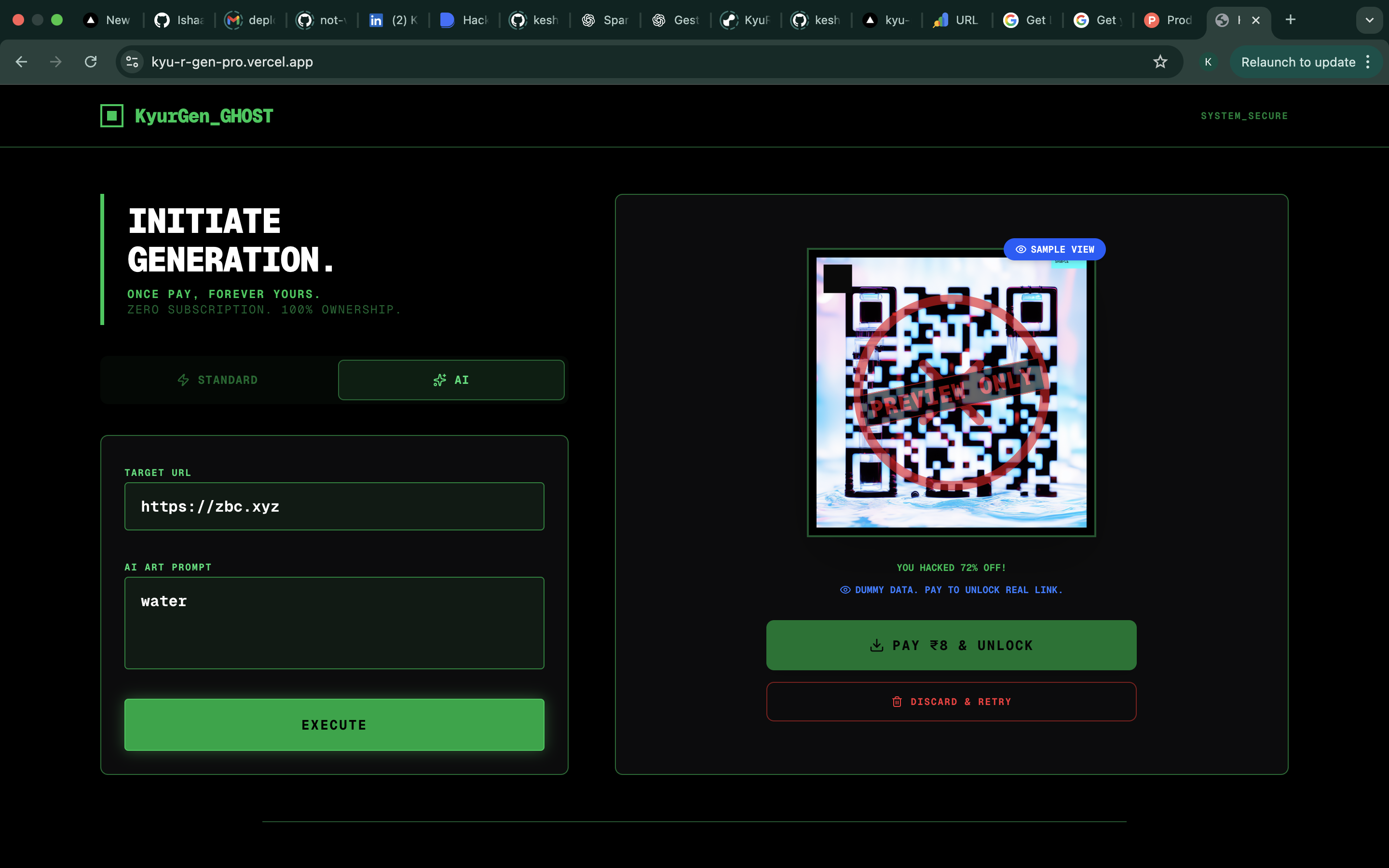
Task: Click the KyurGen_GHOST square logo icon
Action: tap(112, 115)
